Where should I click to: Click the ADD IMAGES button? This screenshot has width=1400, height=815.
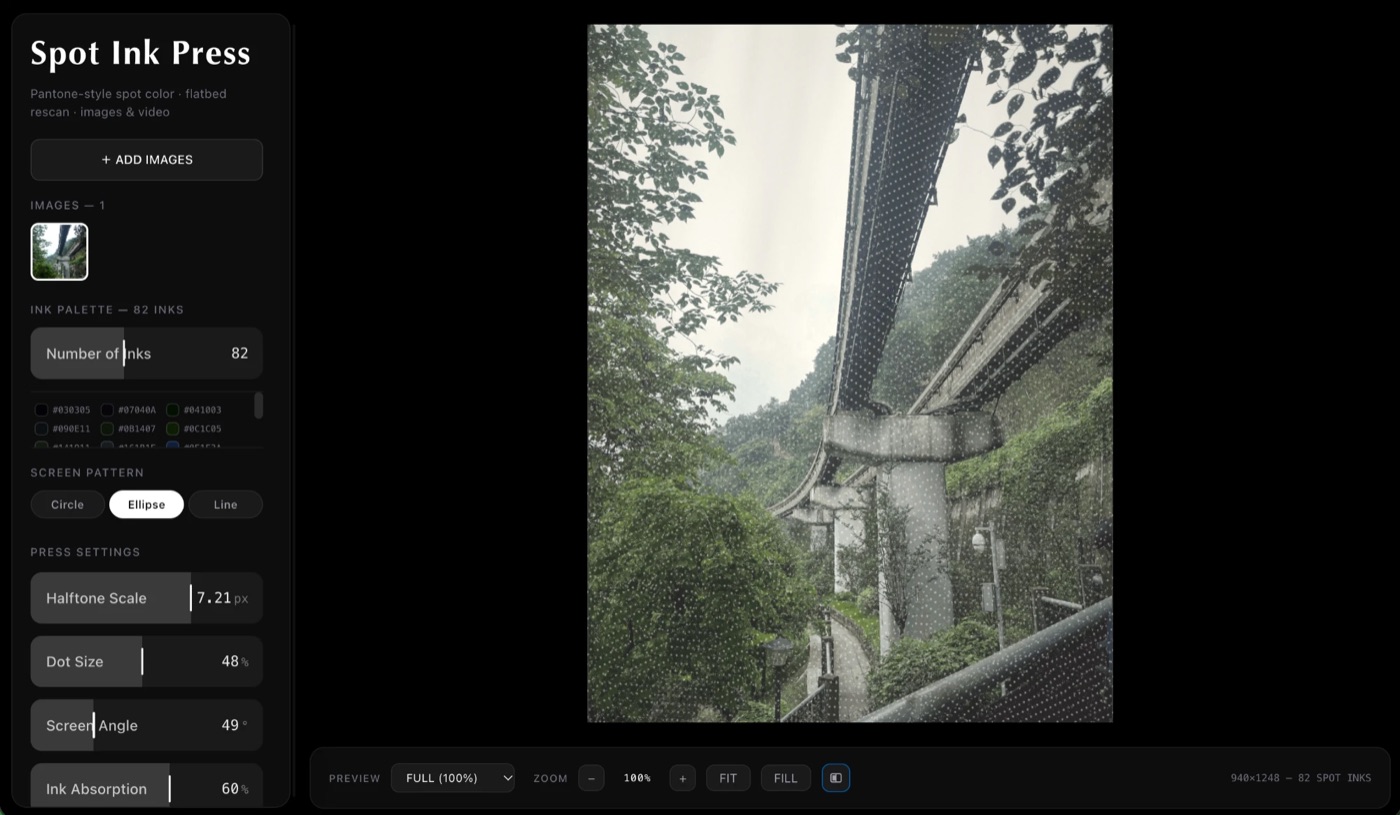point(147,160)
